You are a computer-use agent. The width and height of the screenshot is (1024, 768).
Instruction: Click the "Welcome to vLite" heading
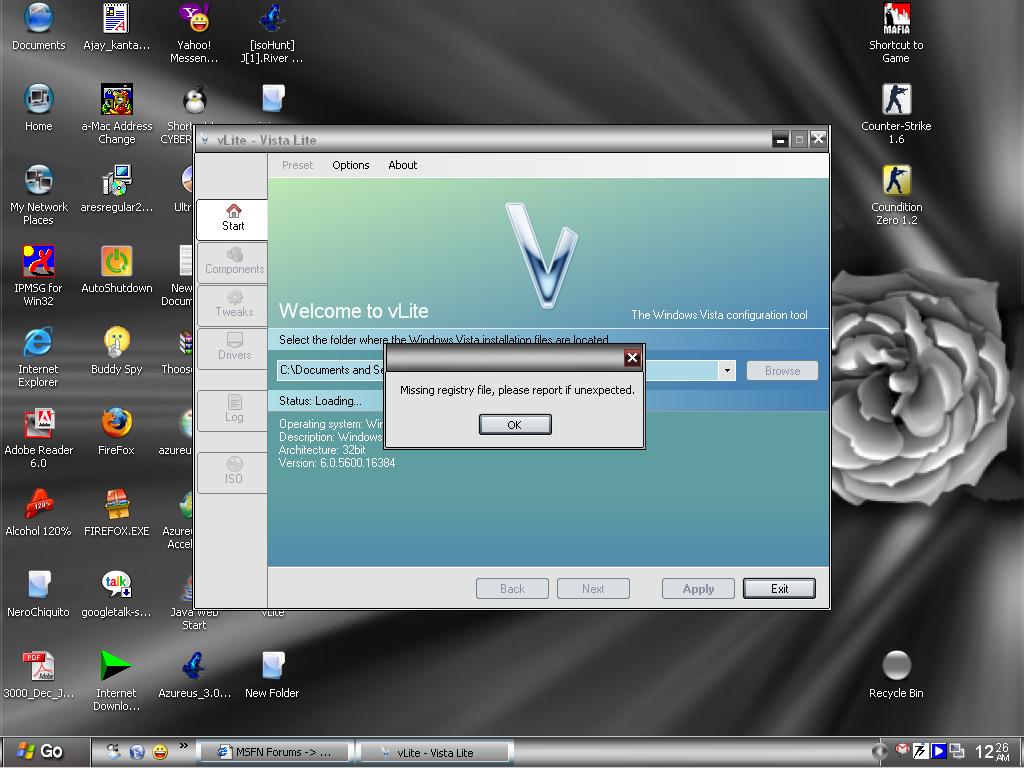[353, 311]
